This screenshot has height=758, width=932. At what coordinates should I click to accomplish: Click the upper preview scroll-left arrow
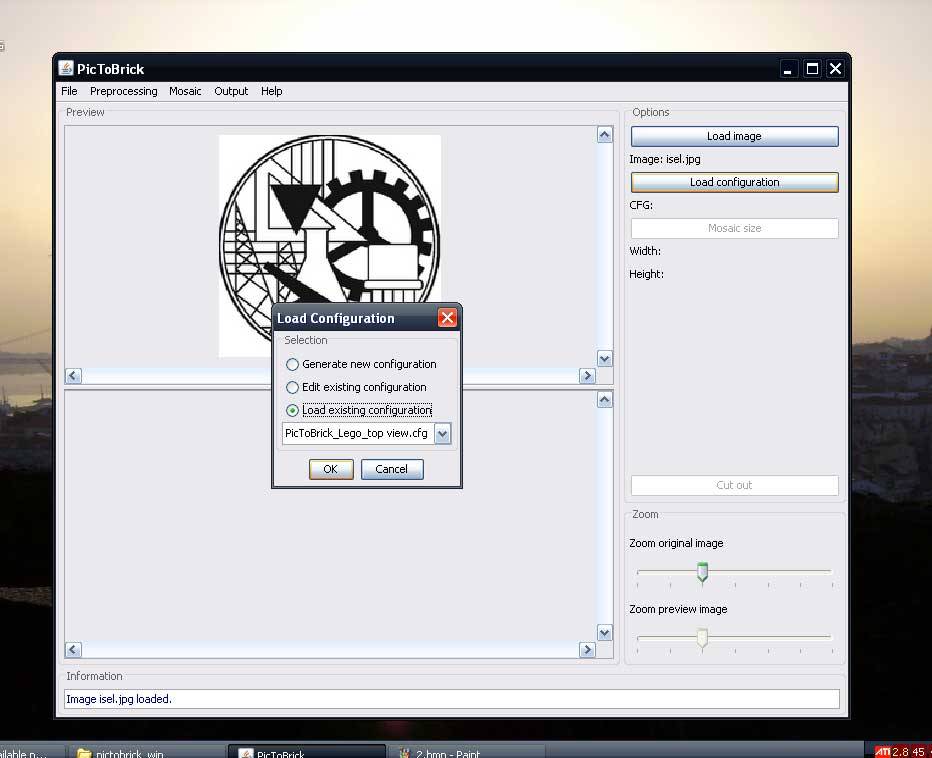(x=73, y=376)
